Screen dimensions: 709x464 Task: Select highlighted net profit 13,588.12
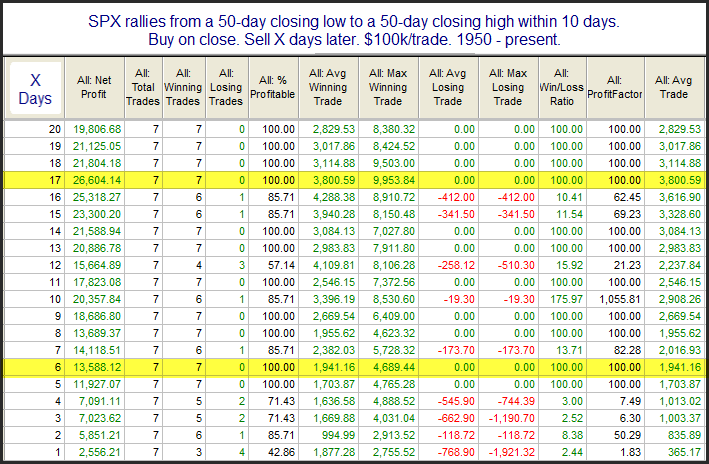point(97,367)
